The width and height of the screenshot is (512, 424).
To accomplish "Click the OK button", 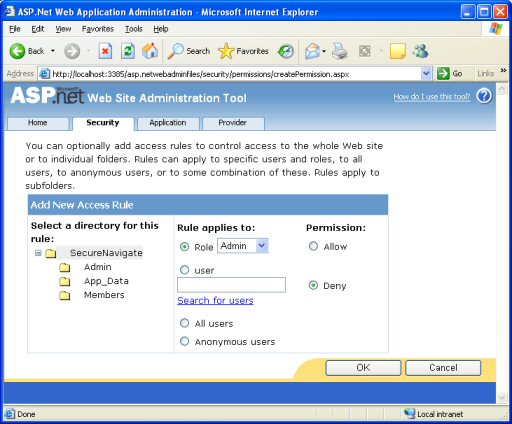I will pyautogui.click(x=363, y=368).
